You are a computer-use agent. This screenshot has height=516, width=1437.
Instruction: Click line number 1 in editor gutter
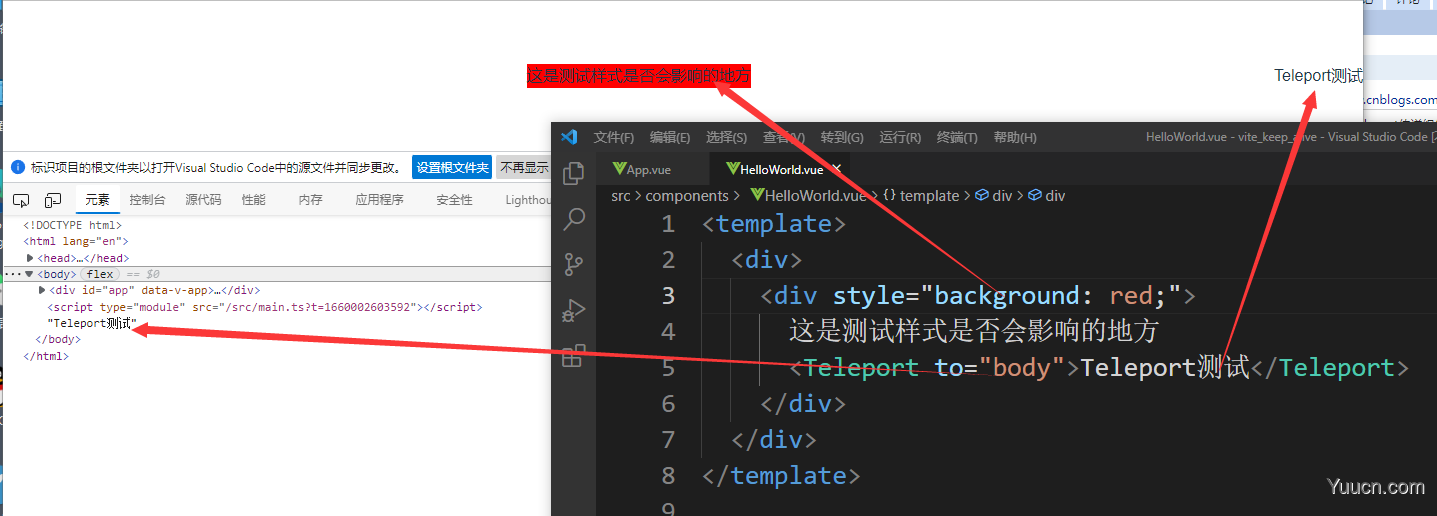tap(668, 224)
